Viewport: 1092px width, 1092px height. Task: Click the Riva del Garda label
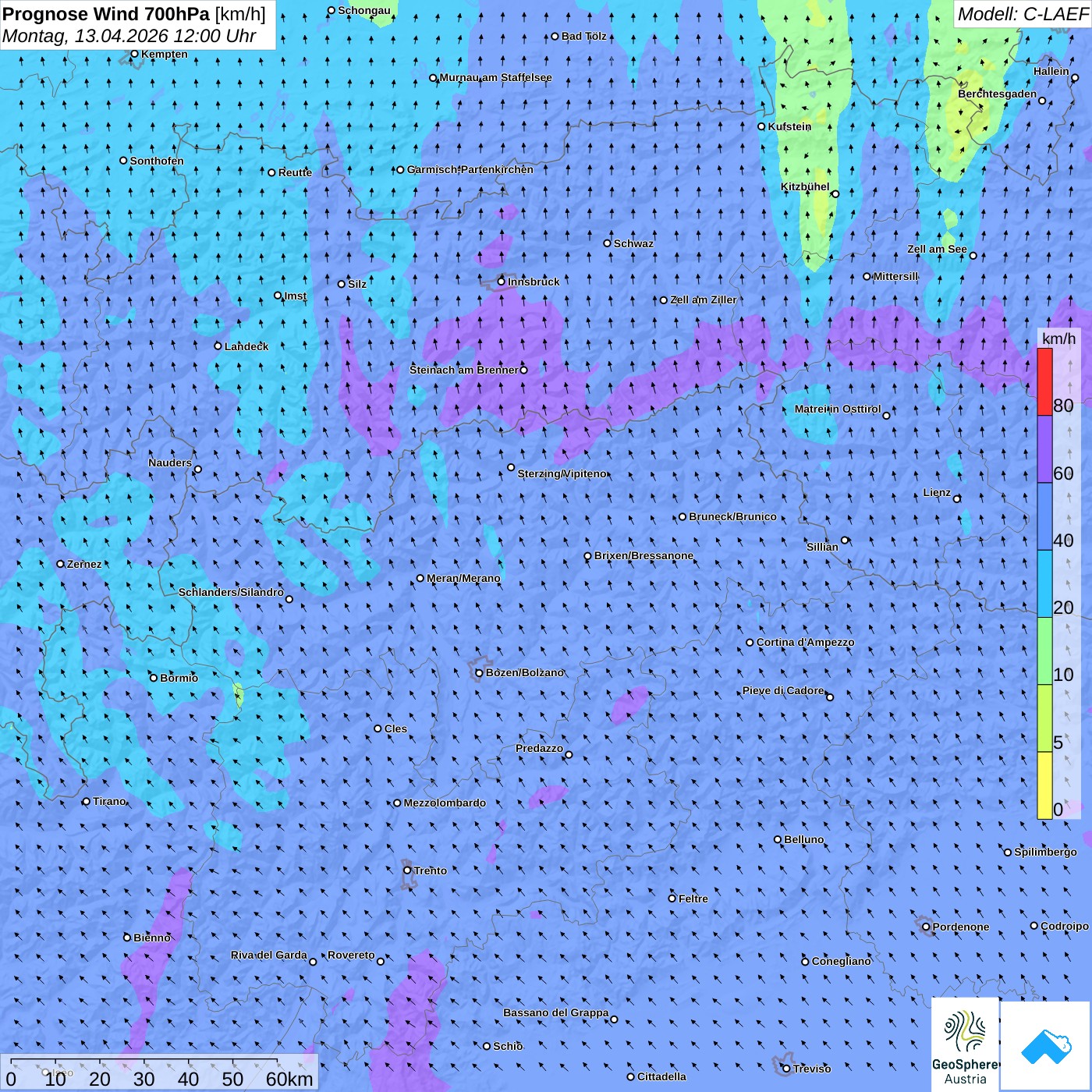click(x=269, y=955)
